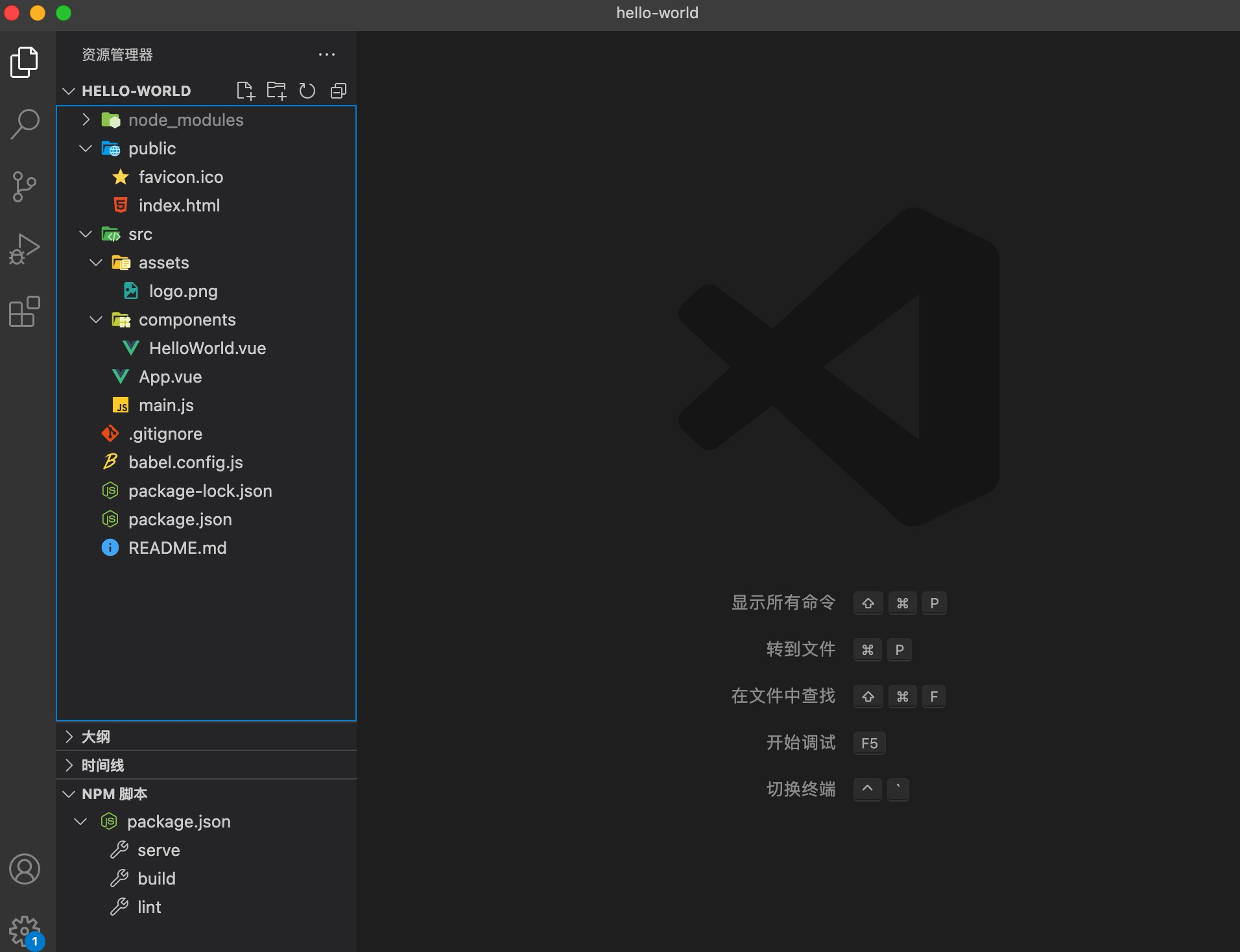Open the Extensions view
The width and height of the screenshot is (1240, 952).
(x=25, y=312)
